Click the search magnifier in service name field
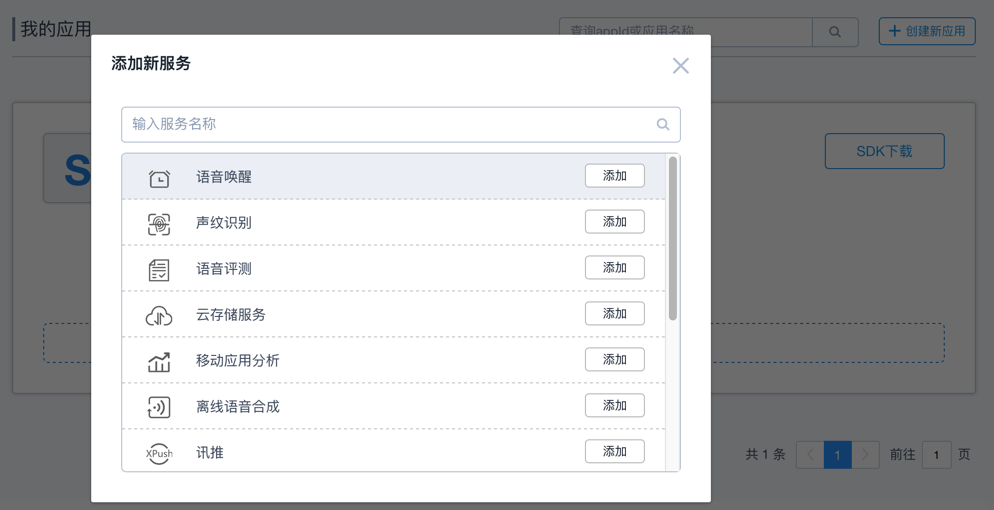The width and height of the screenshot is (994, 510). 663,125
